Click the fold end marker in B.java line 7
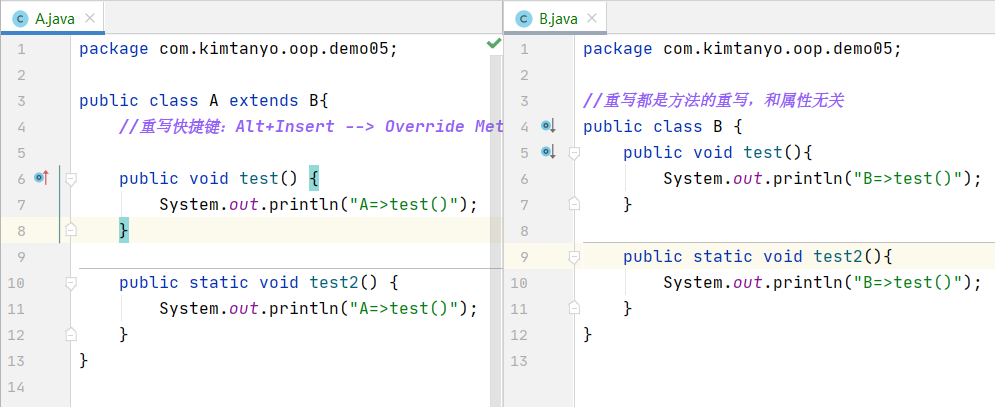995x407 pixels. (x=574, y=203)
